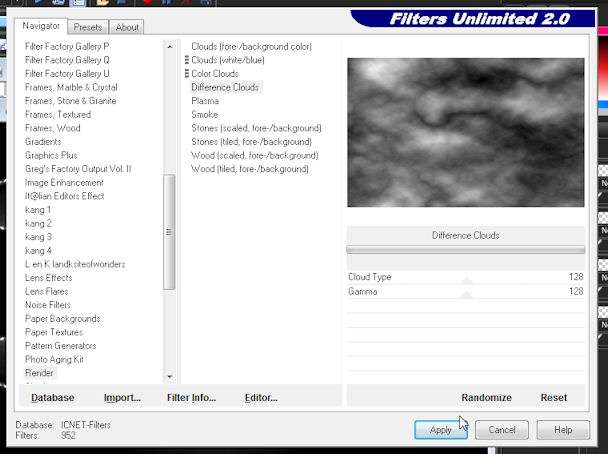Open the About tab

click(127, 27)
